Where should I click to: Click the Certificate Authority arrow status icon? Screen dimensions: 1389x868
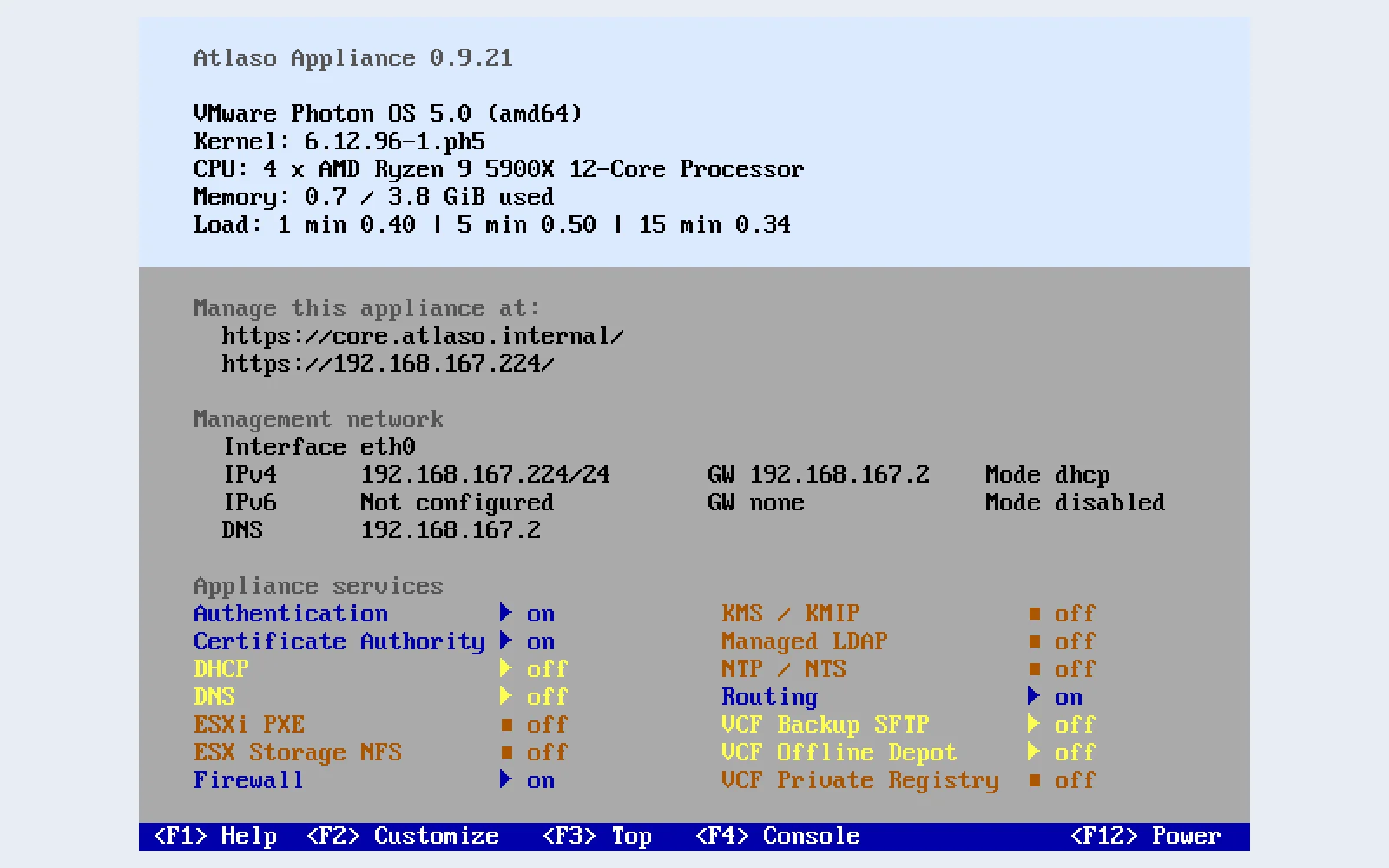[506, 641]
